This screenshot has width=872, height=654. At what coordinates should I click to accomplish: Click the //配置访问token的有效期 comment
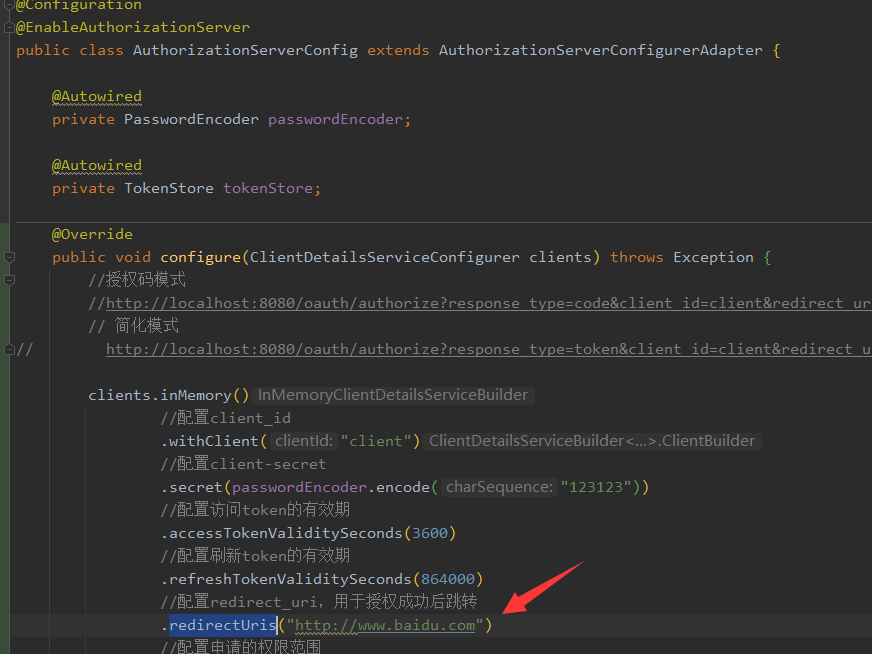point(255,510)
